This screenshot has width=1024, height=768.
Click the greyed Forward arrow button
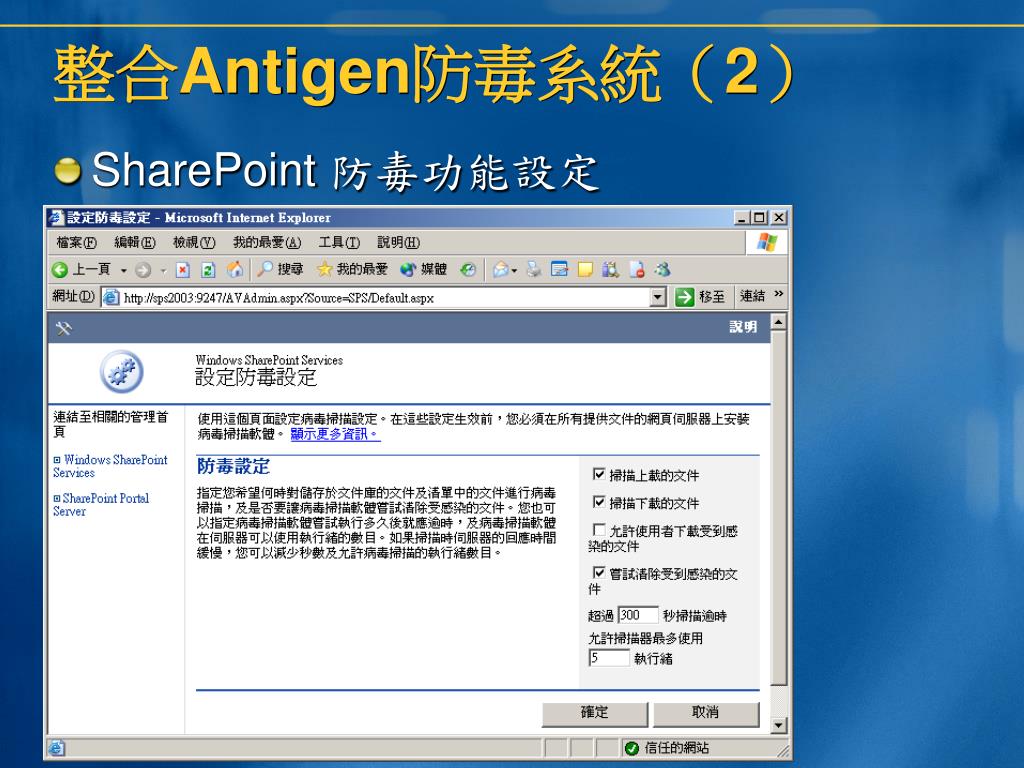(x=143, y=270)
